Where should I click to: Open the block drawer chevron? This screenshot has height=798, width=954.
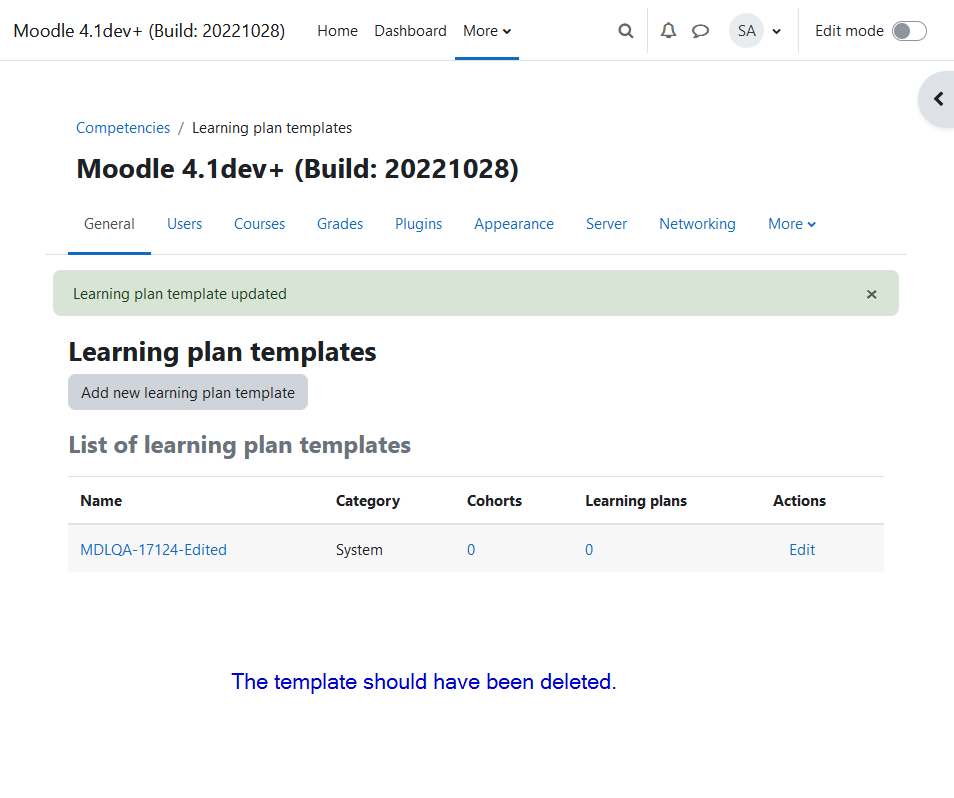point(938,99)
